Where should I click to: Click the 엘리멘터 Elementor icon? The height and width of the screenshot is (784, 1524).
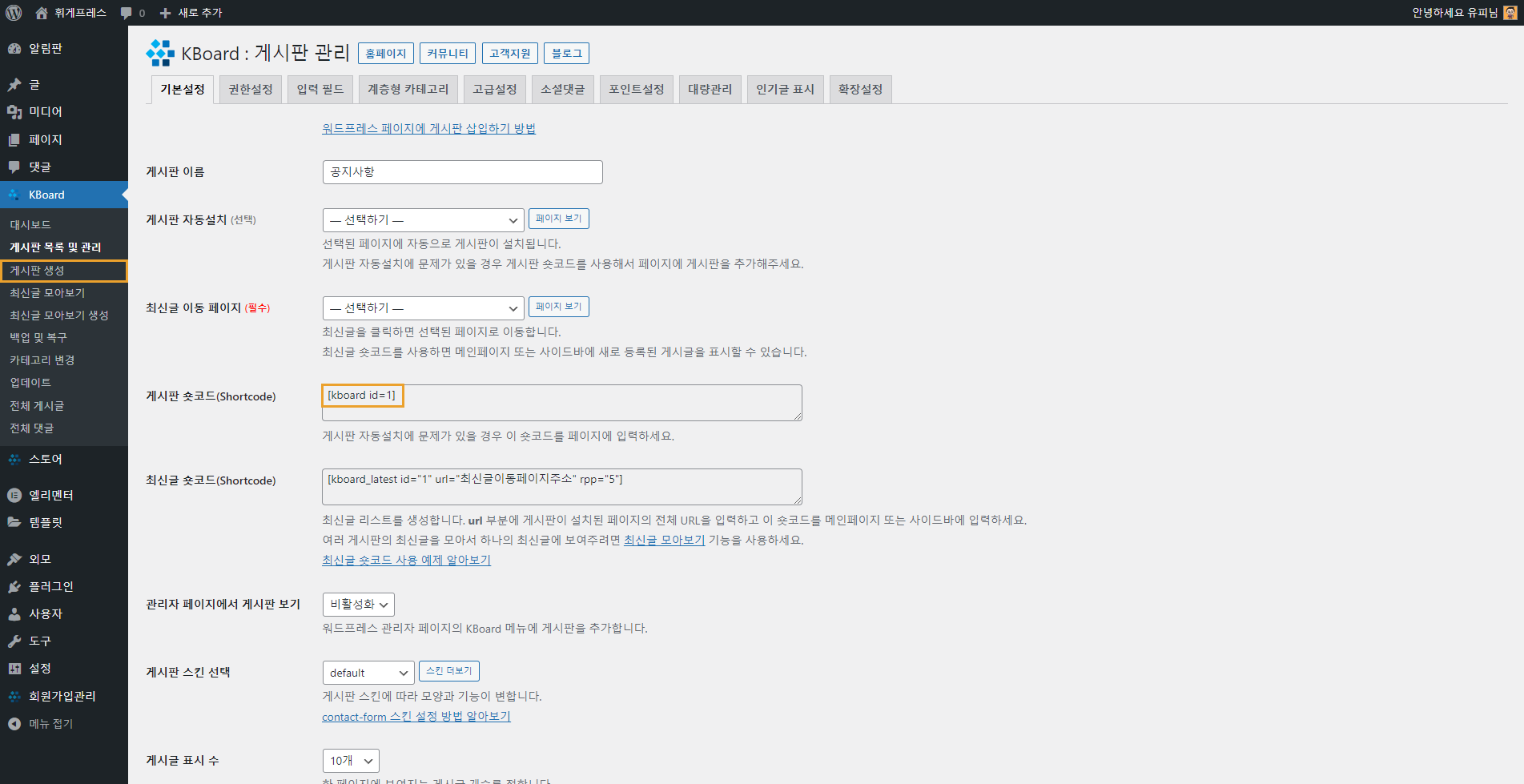pos(14,495)
